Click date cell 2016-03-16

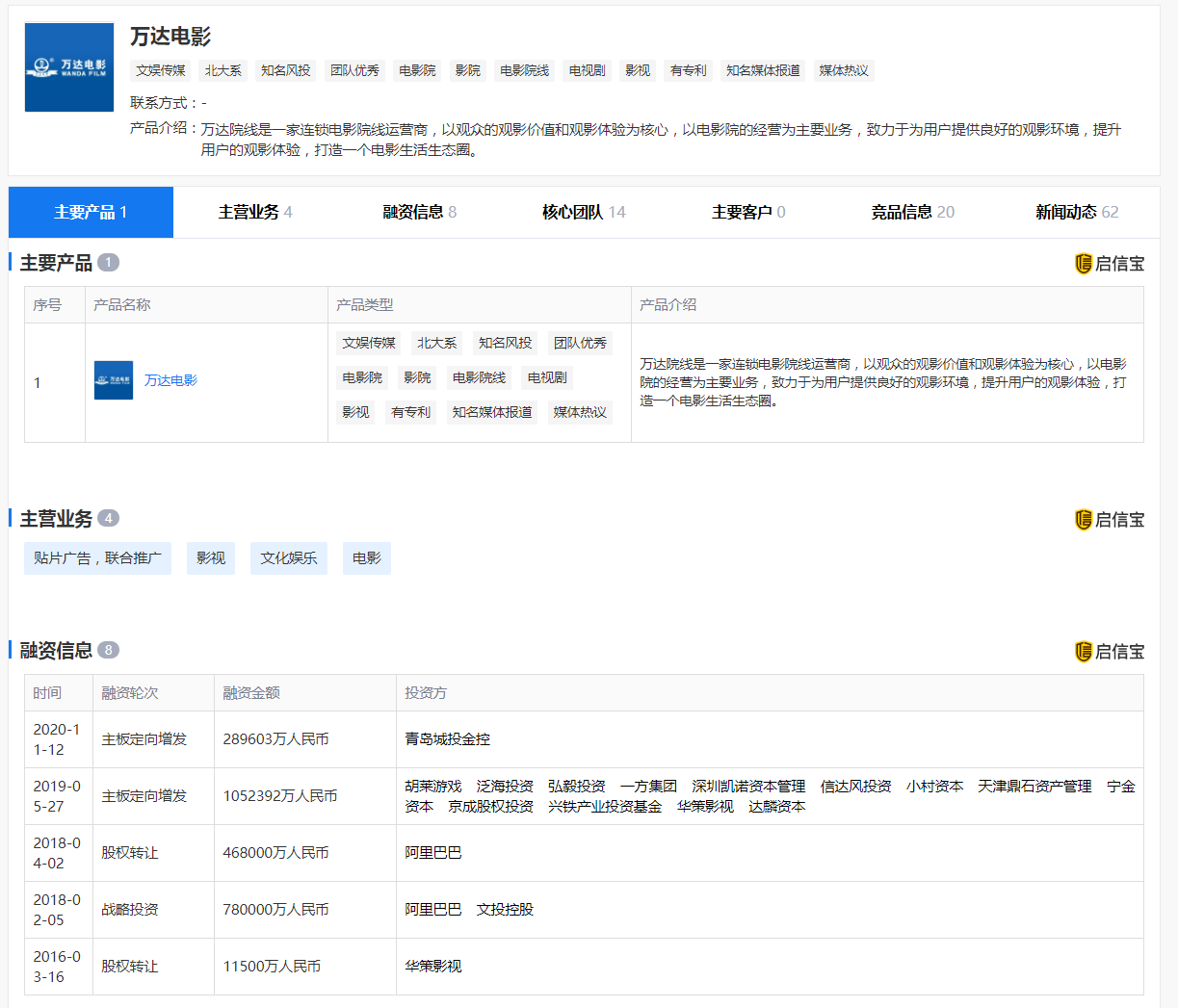click(x=57, y=967)
